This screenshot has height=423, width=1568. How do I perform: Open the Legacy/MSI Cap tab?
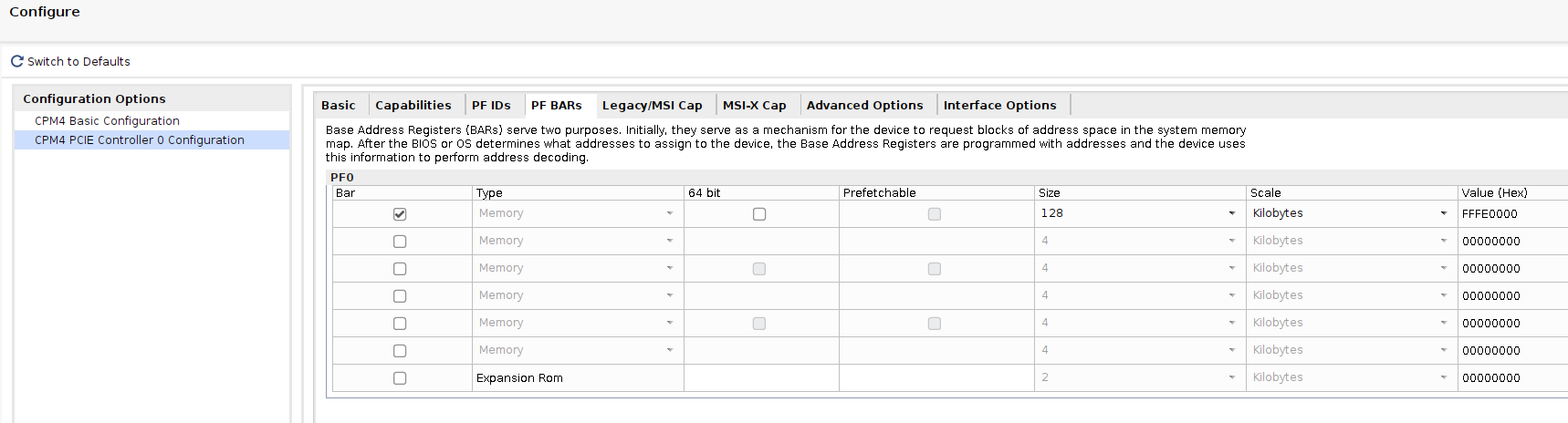click(653, 106)
